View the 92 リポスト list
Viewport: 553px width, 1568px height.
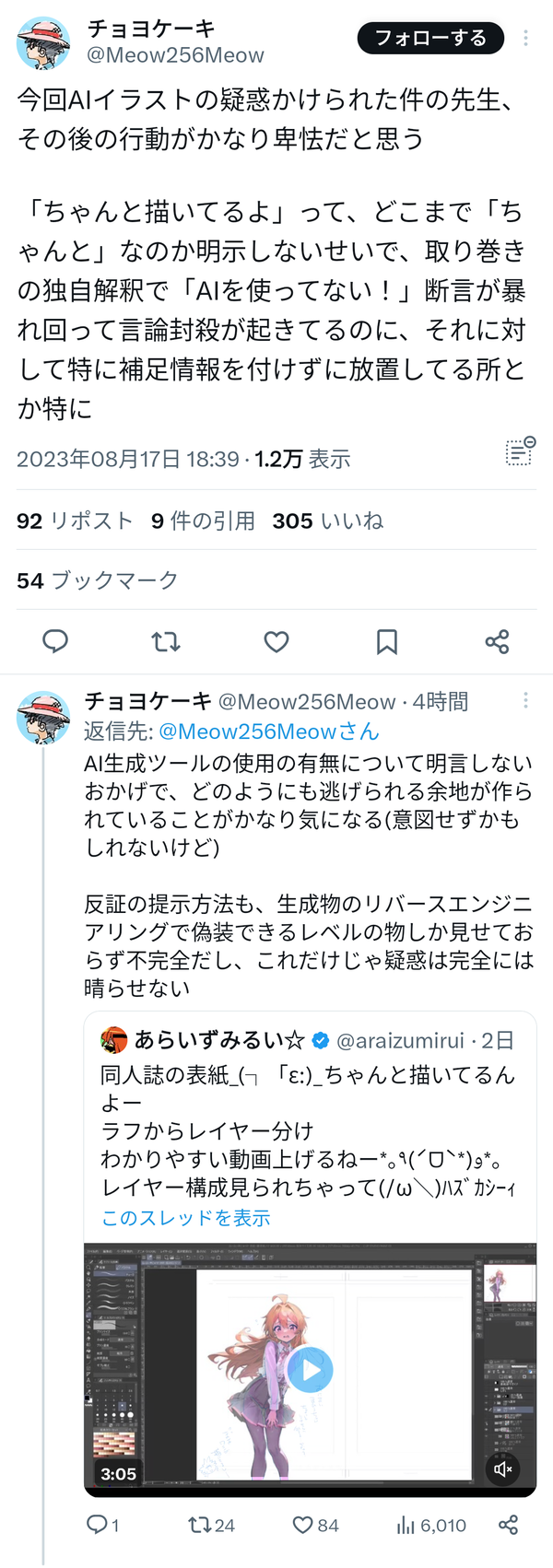[x=75, y=521]
